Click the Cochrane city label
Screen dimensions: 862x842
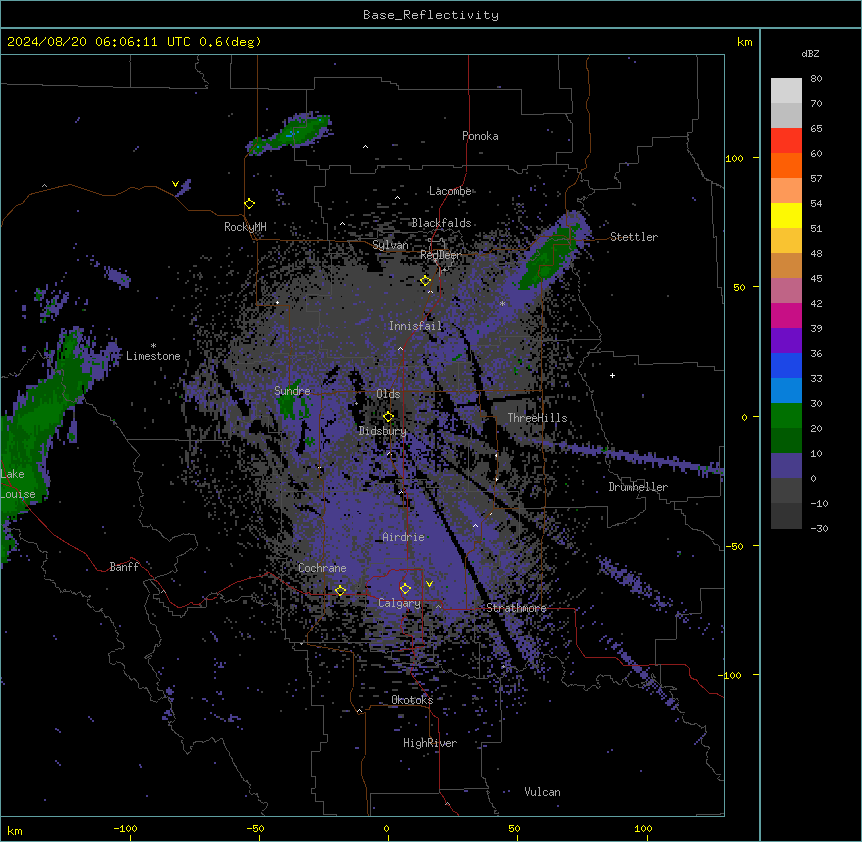(322, 568)
